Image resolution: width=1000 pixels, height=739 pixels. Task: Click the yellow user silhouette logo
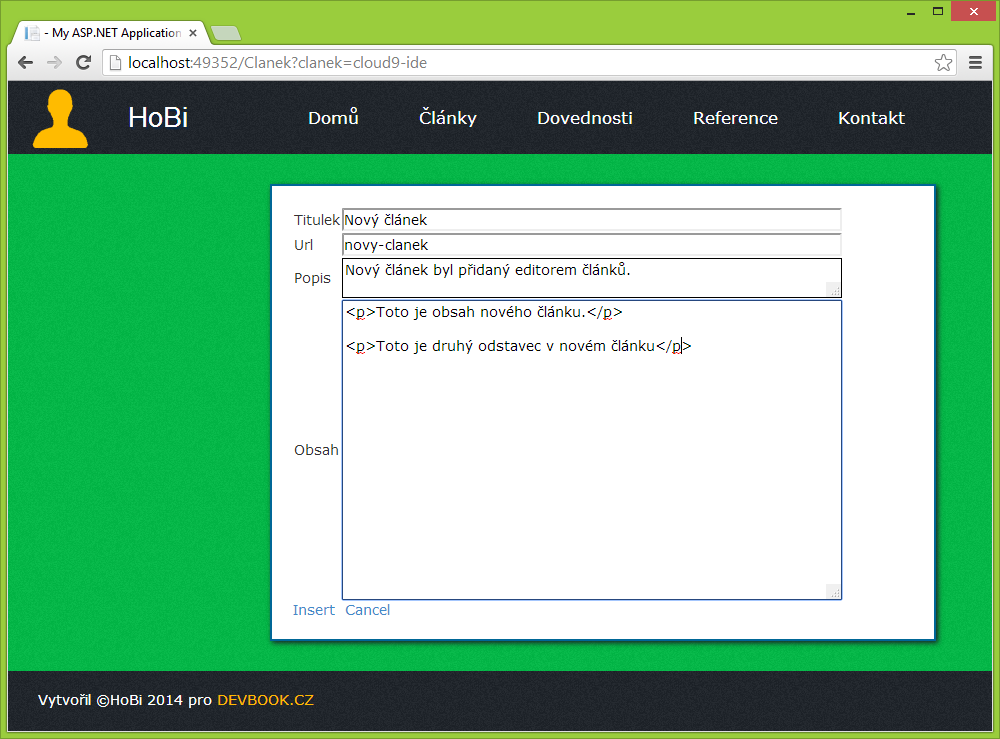(59, 117)
